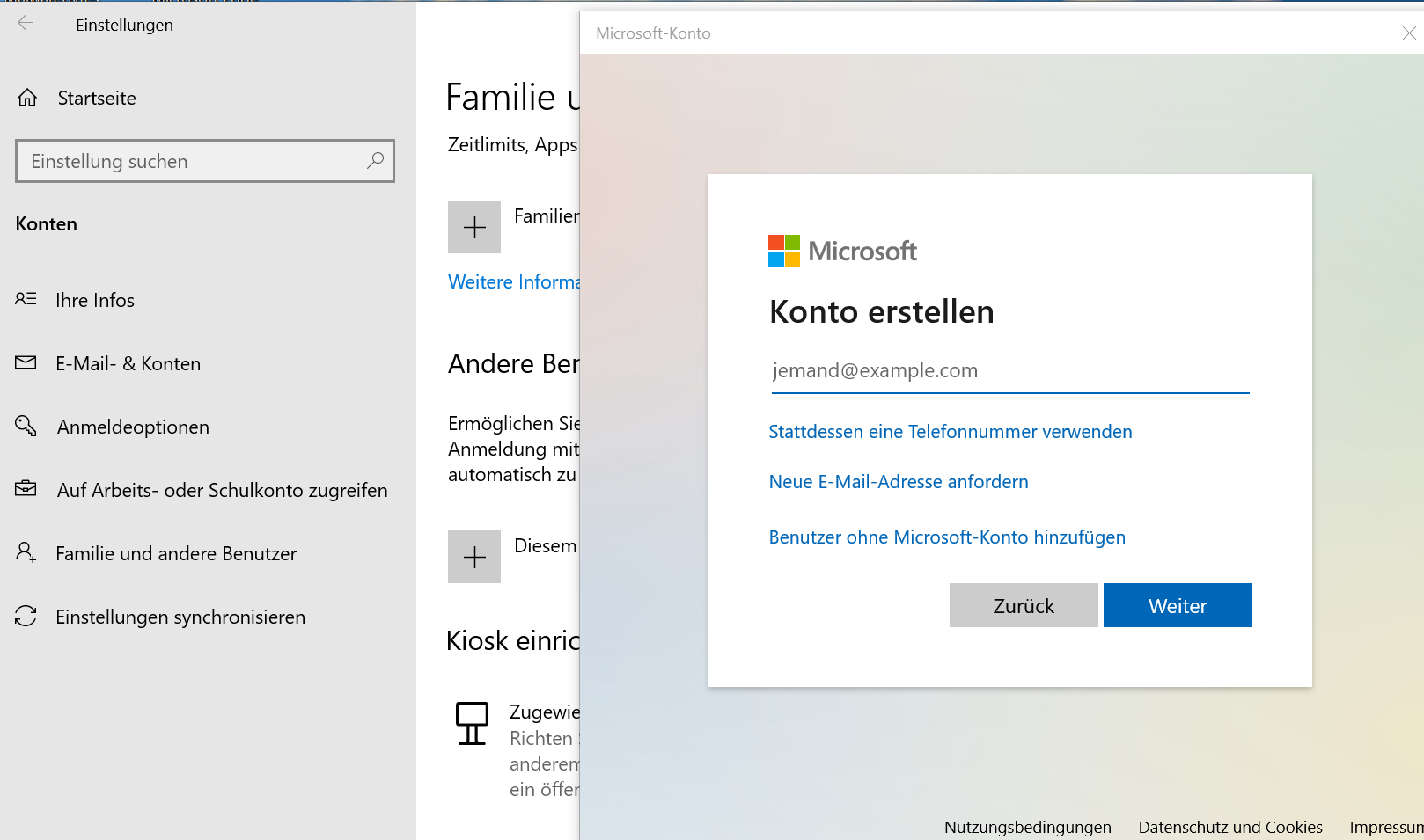Focus the Einstellung suchen search box

coord(204,161)
